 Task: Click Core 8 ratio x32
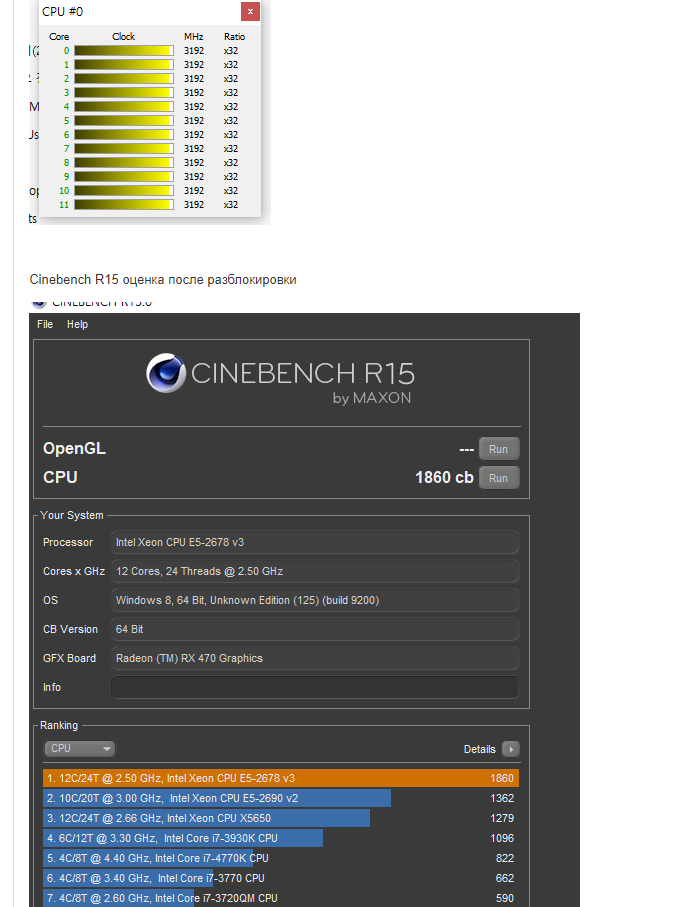(231, 163)
